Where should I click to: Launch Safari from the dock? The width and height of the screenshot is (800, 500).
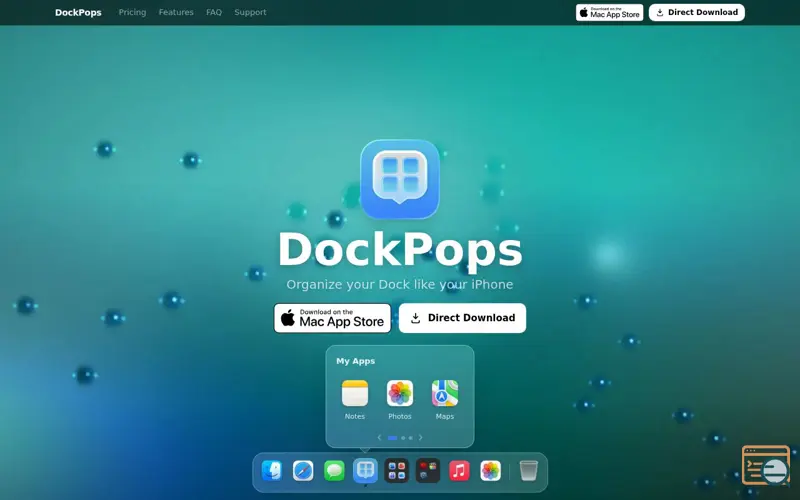[303, 470]
